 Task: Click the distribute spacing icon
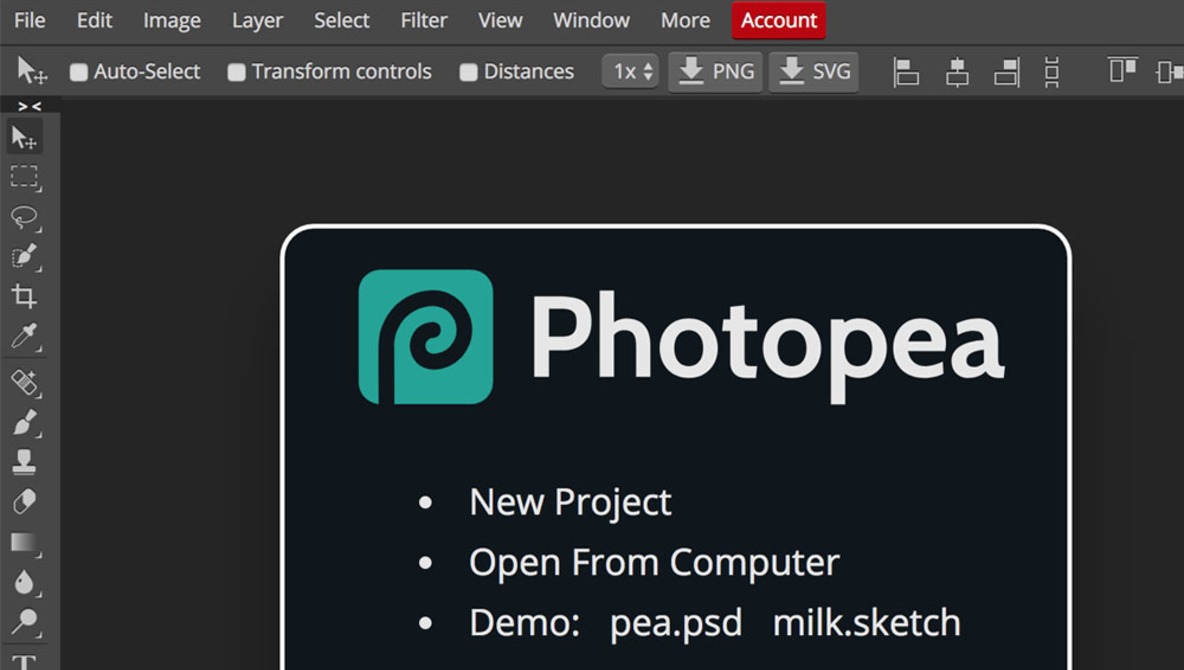tap(1051, 72)
